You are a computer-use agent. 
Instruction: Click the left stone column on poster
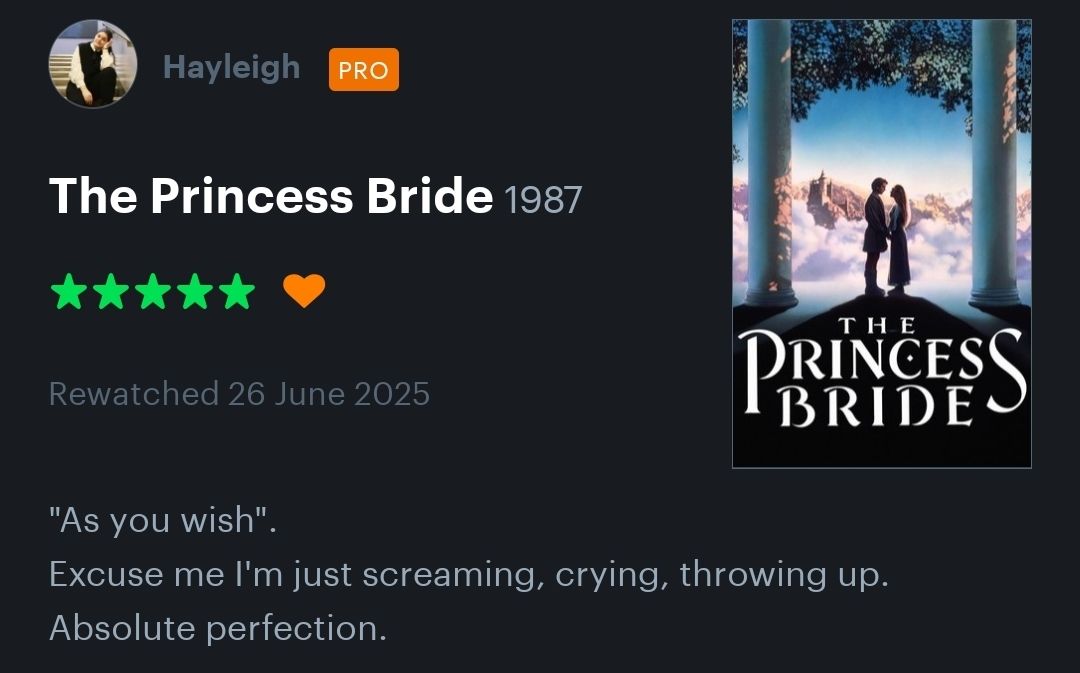770,160
